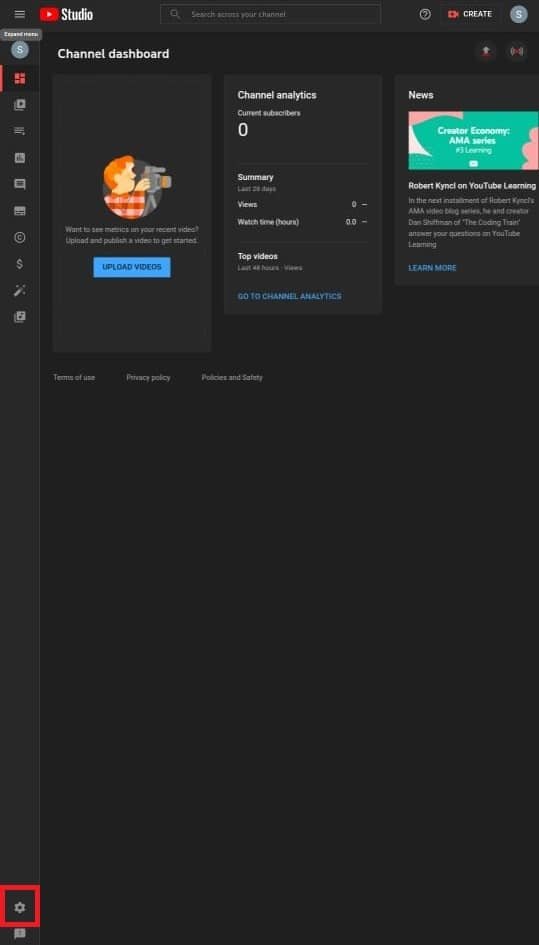This screenshot has height=945, width=539.
Task: Open the Content videos sidebar icon
Action: pyautogui.click(x=20, y=105)
